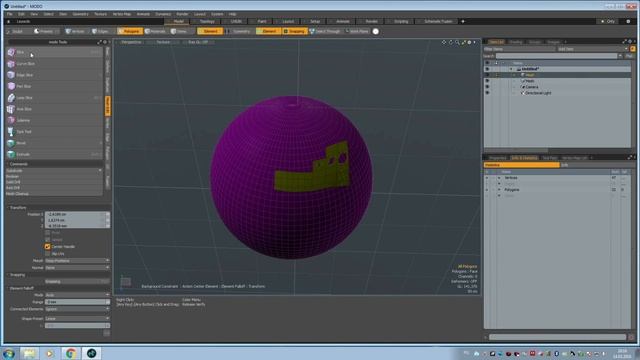Click the viewport move/pan icon
Screen dimensions: 640x360
(x=444, y=42)
